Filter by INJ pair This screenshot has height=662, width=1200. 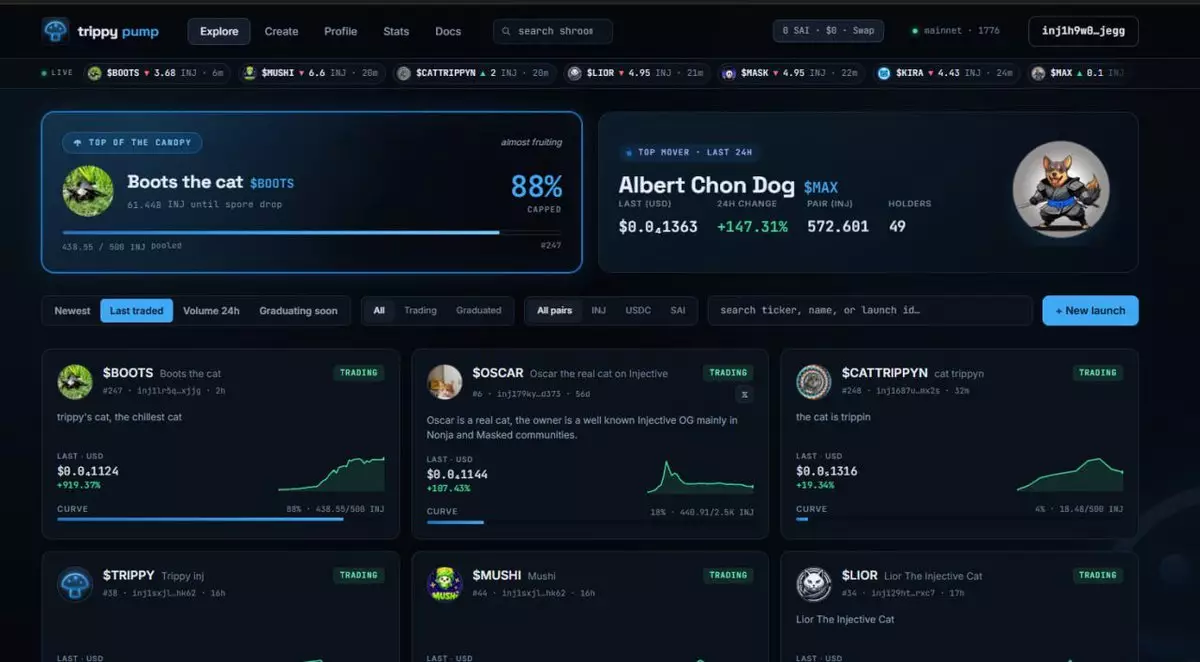[x=598, y=310]
